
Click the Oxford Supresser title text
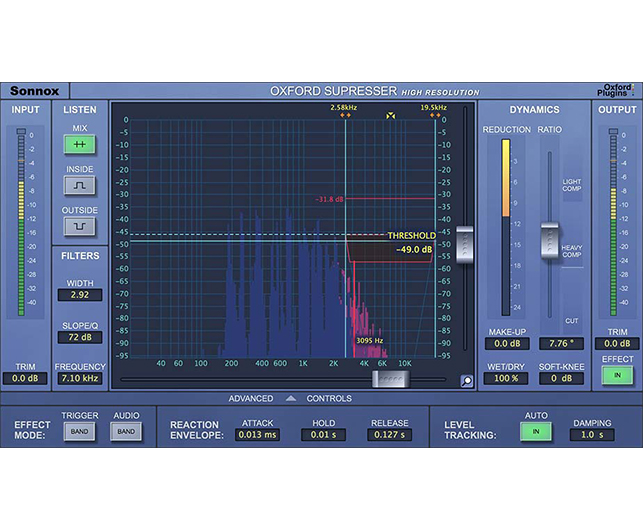(x=333, y=91)
